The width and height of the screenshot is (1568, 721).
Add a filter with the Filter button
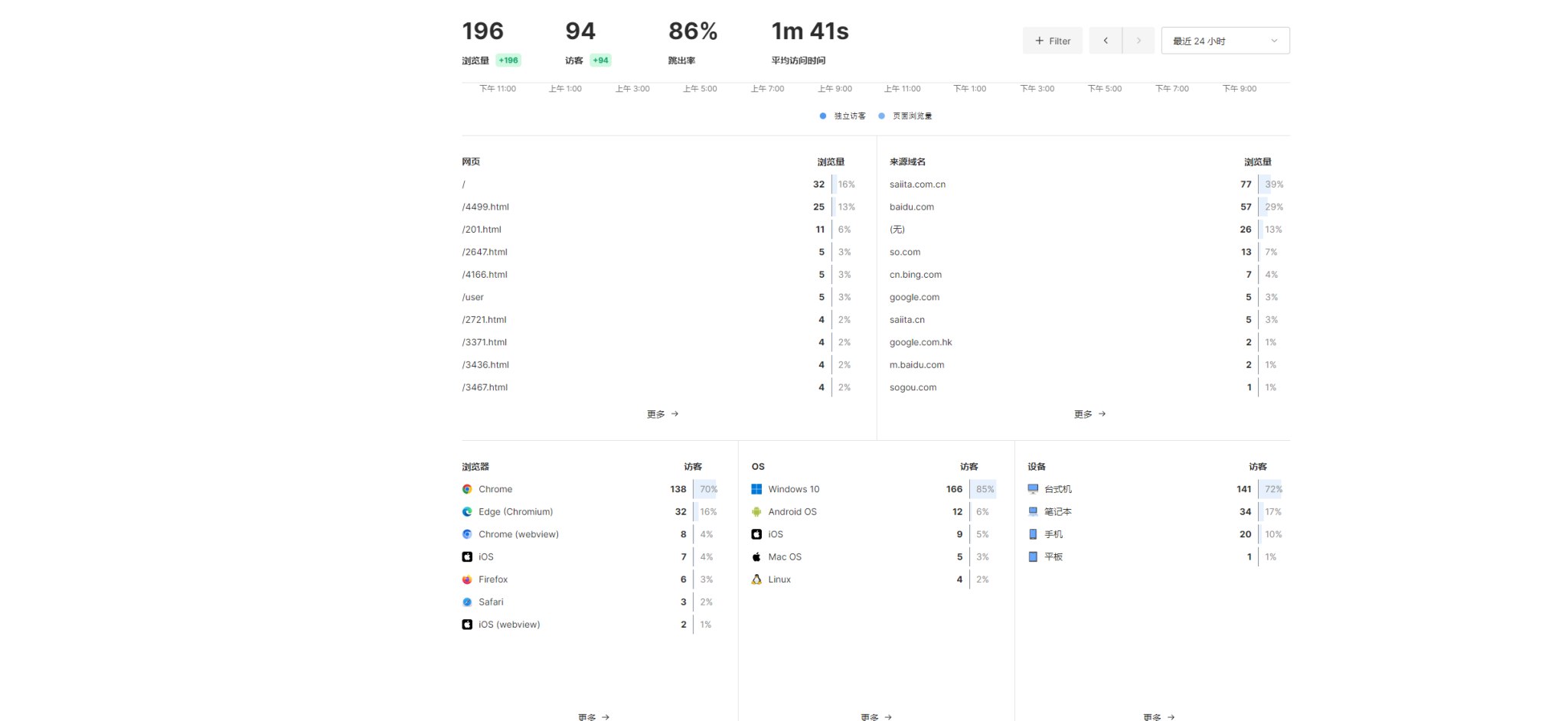click(x=1052, y=41)
